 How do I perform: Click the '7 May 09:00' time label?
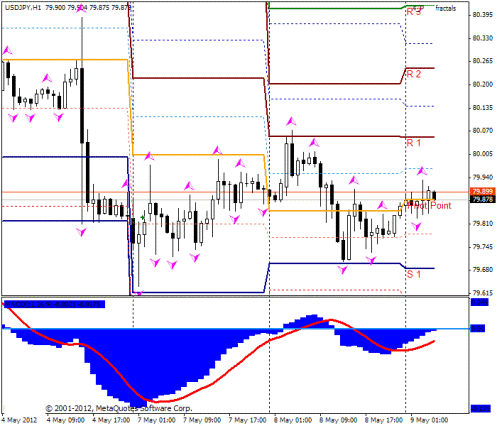(202, 420)
